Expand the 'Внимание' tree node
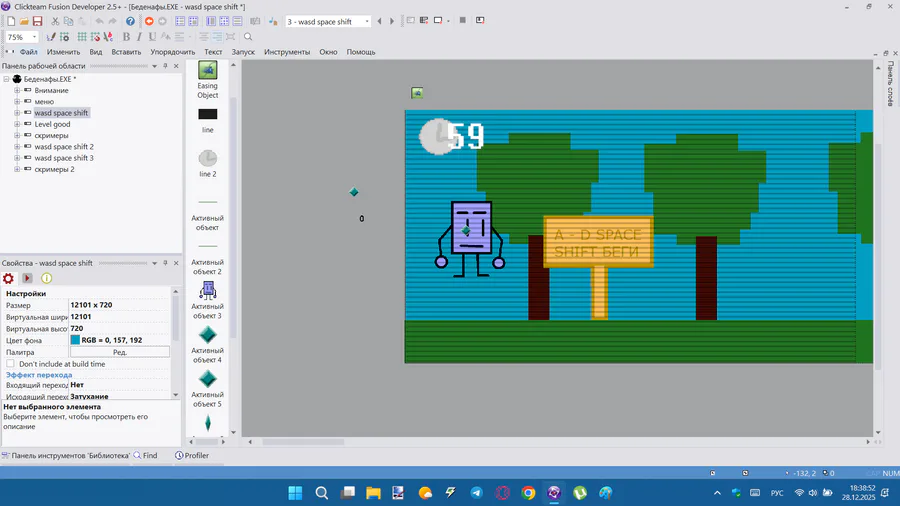 (17, 91)
